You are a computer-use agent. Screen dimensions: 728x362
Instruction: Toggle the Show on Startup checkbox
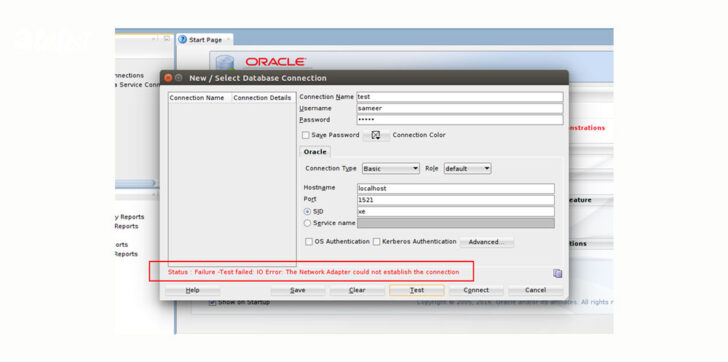pyautogui.click(x=212, y=302)
